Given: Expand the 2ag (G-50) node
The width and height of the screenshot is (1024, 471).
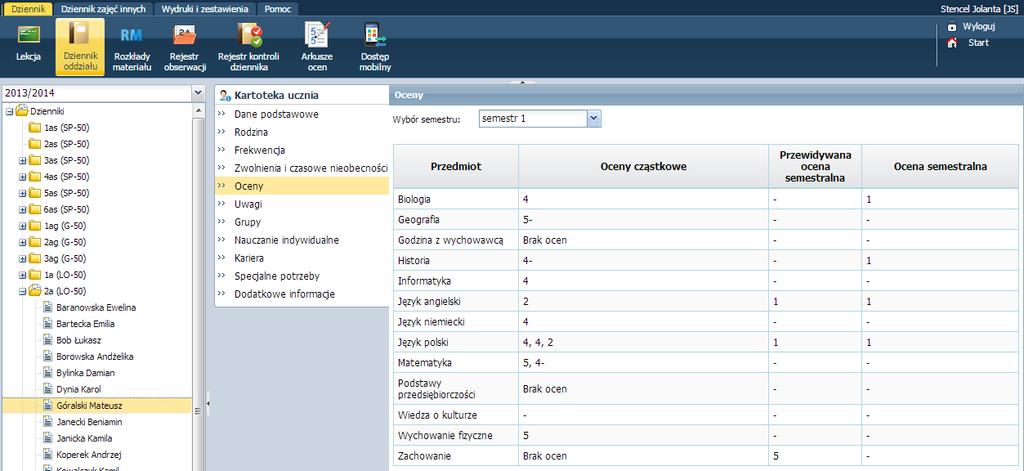Looking at the screenshot, I should (x=22, y=242).
